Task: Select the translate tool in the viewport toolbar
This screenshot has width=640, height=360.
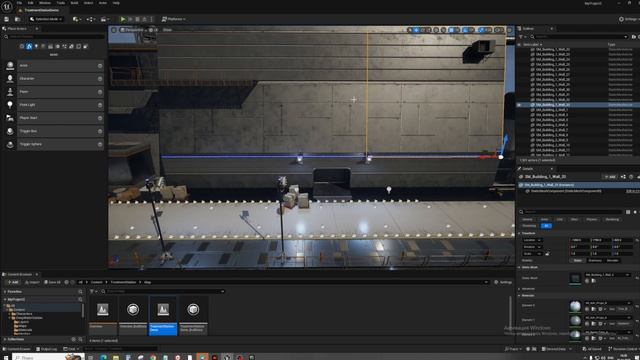Action: coord(416,30)
